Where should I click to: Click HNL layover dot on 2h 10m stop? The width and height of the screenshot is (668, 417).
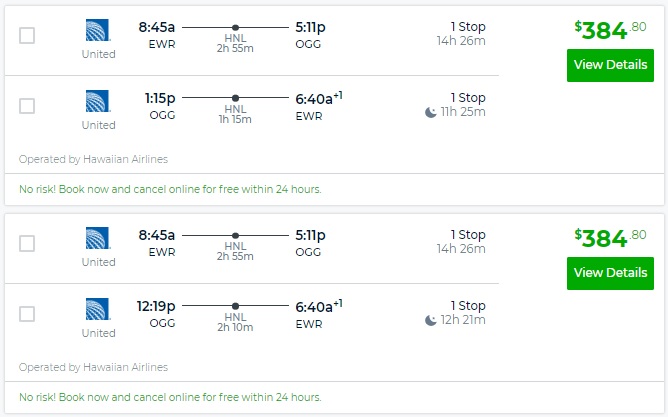[x=235, y=306]
